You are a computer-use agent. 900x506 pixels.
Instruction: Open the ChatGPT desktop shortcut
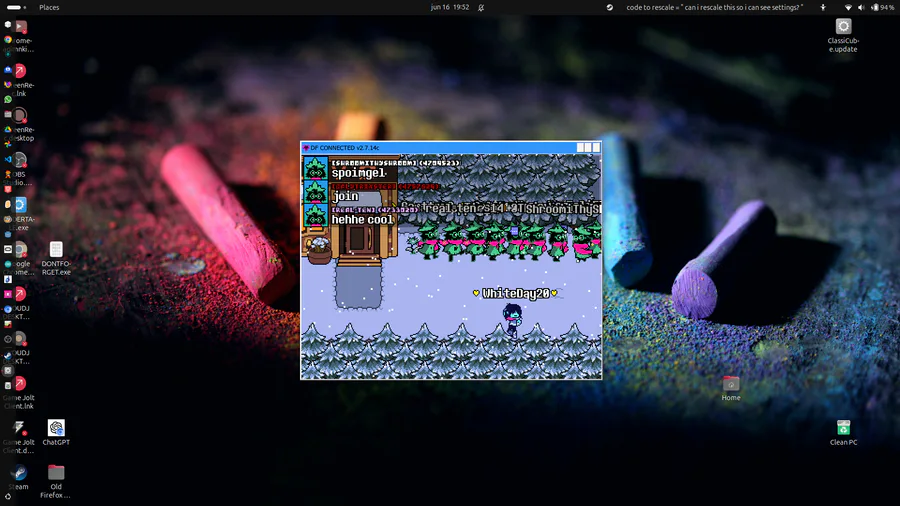click(x=56, y=433)
